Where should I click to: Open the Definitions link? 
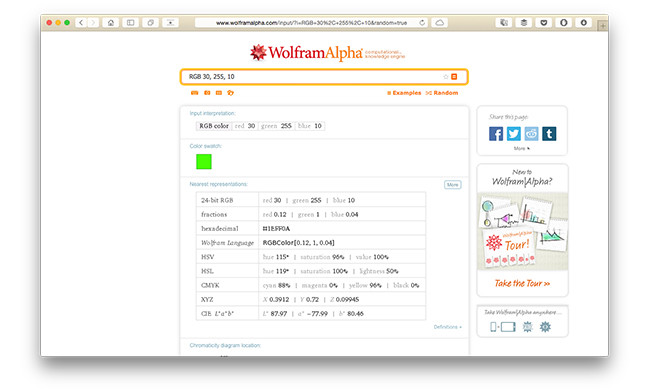point(447,327)
